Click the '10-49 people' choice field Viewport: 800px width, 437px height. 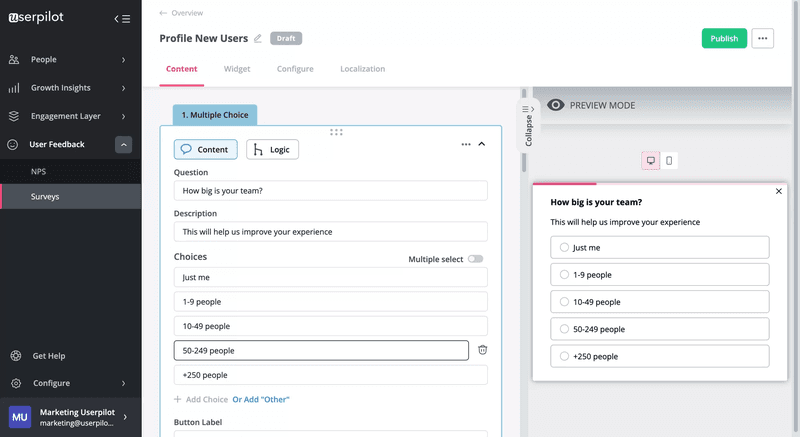coord(331,326)
